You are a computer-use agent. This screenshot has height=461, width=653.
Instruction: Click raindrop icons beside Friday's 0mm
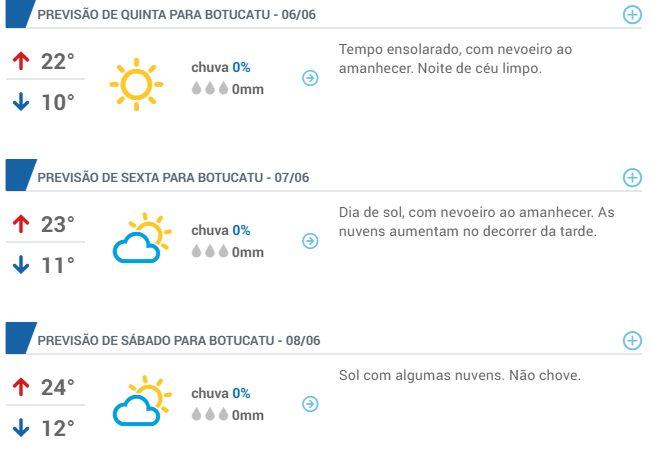210,251
